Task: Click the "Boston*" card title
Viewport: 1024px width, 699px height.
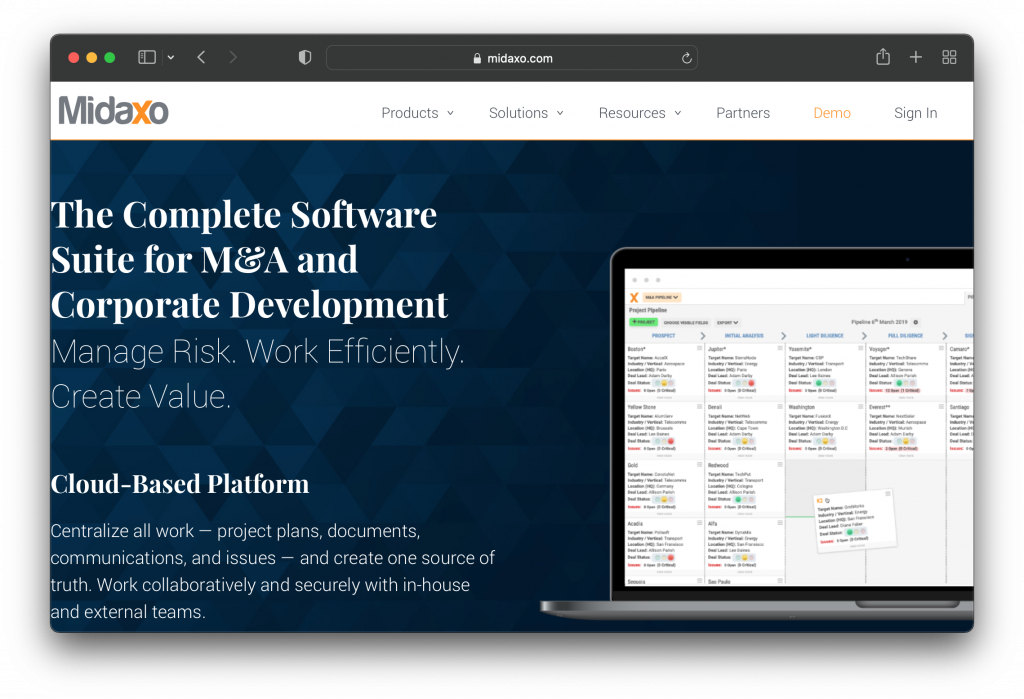Action: pyautogui.click(x=637, y=350)
